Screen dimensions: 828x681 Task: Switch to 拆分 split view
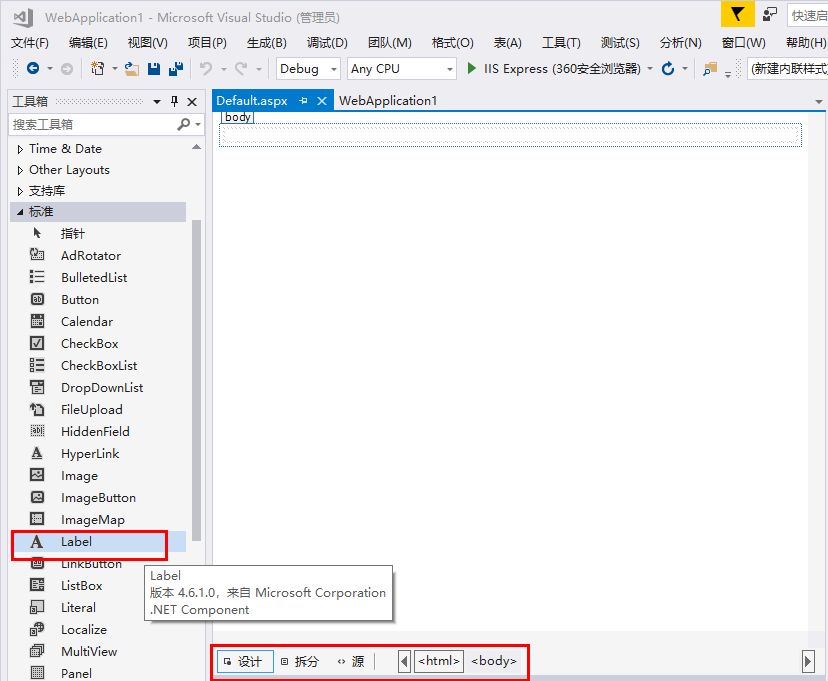pyautogui.click(x=300, y=661)
